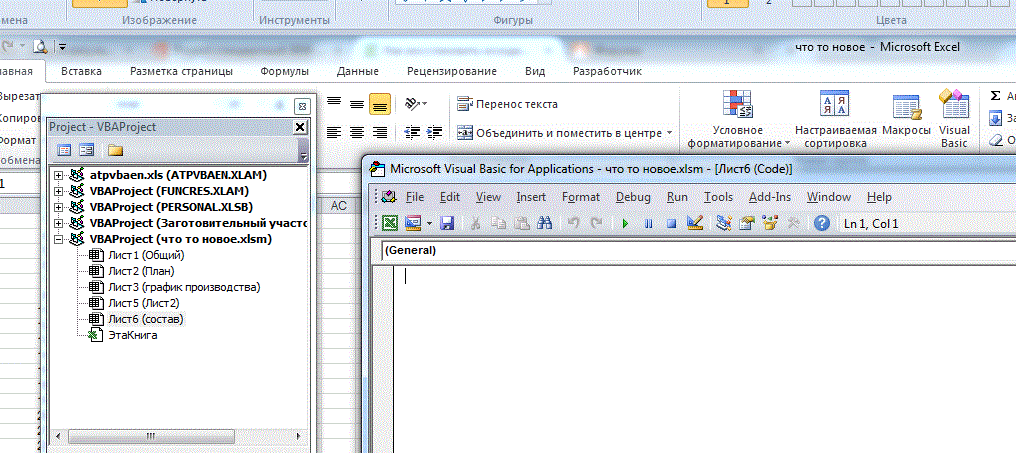
Task: Open VBA Help with the blue question mark icon
Action: (822, 224)
